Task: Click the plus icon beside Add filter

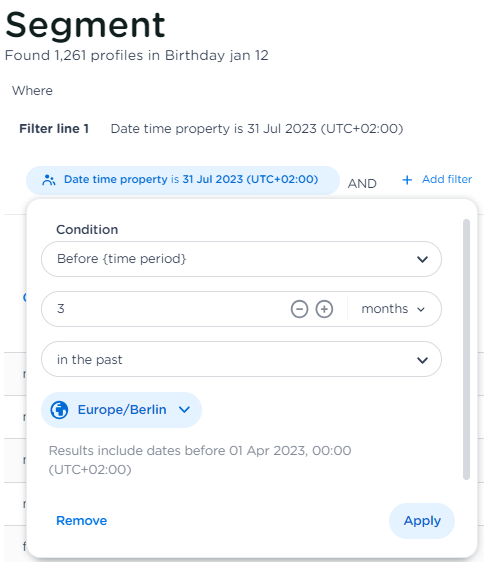Action: [x=407, y=180]
